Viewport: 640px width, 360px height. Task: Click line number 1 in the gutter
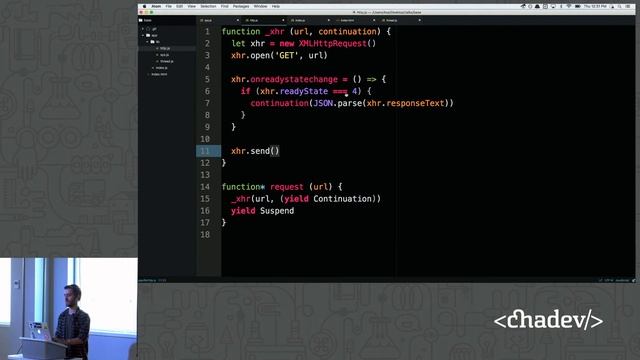coord(207,31)
